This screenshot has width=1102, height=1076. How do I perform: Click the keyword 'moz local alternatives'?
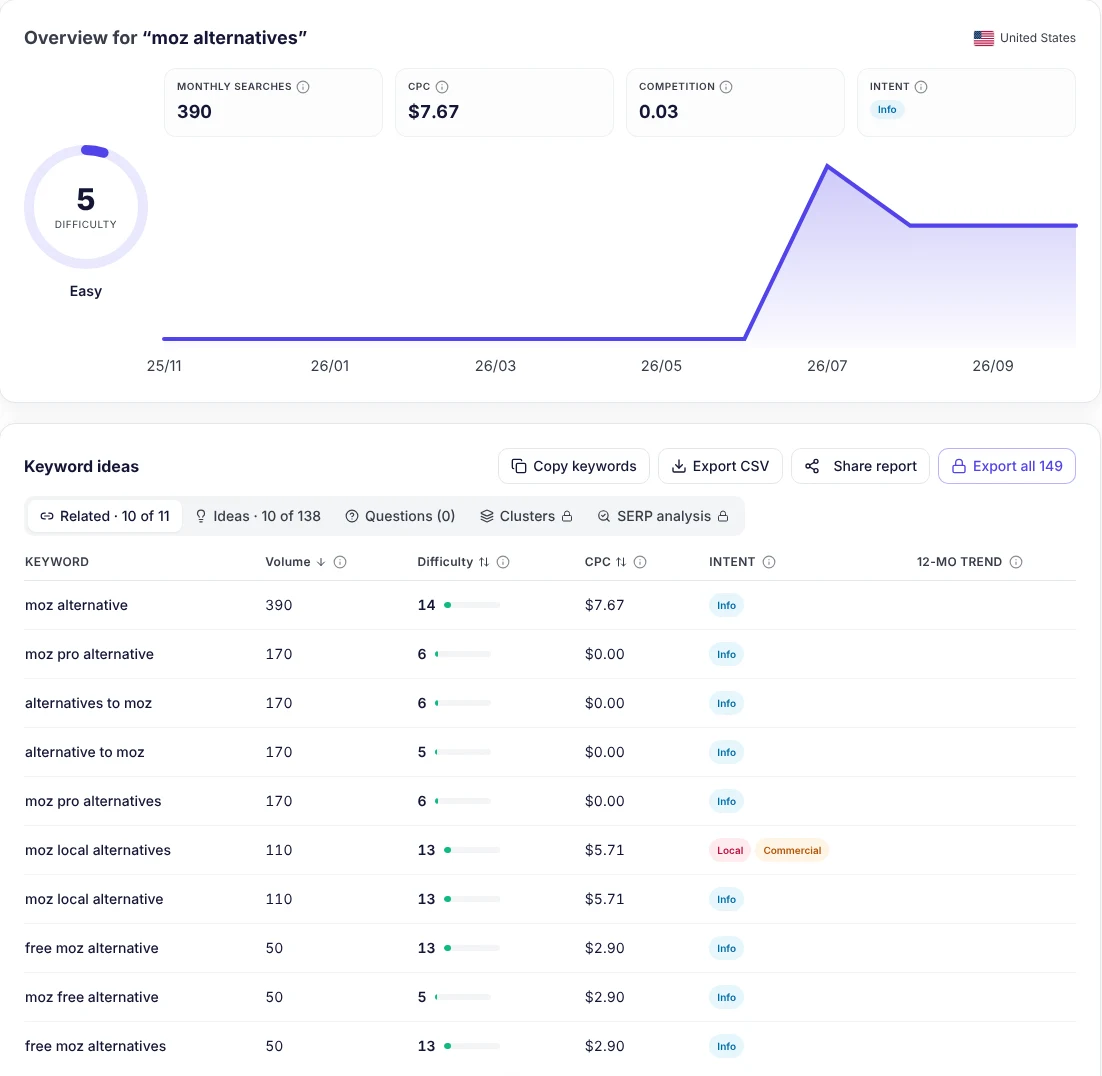[x=98, y=850]
